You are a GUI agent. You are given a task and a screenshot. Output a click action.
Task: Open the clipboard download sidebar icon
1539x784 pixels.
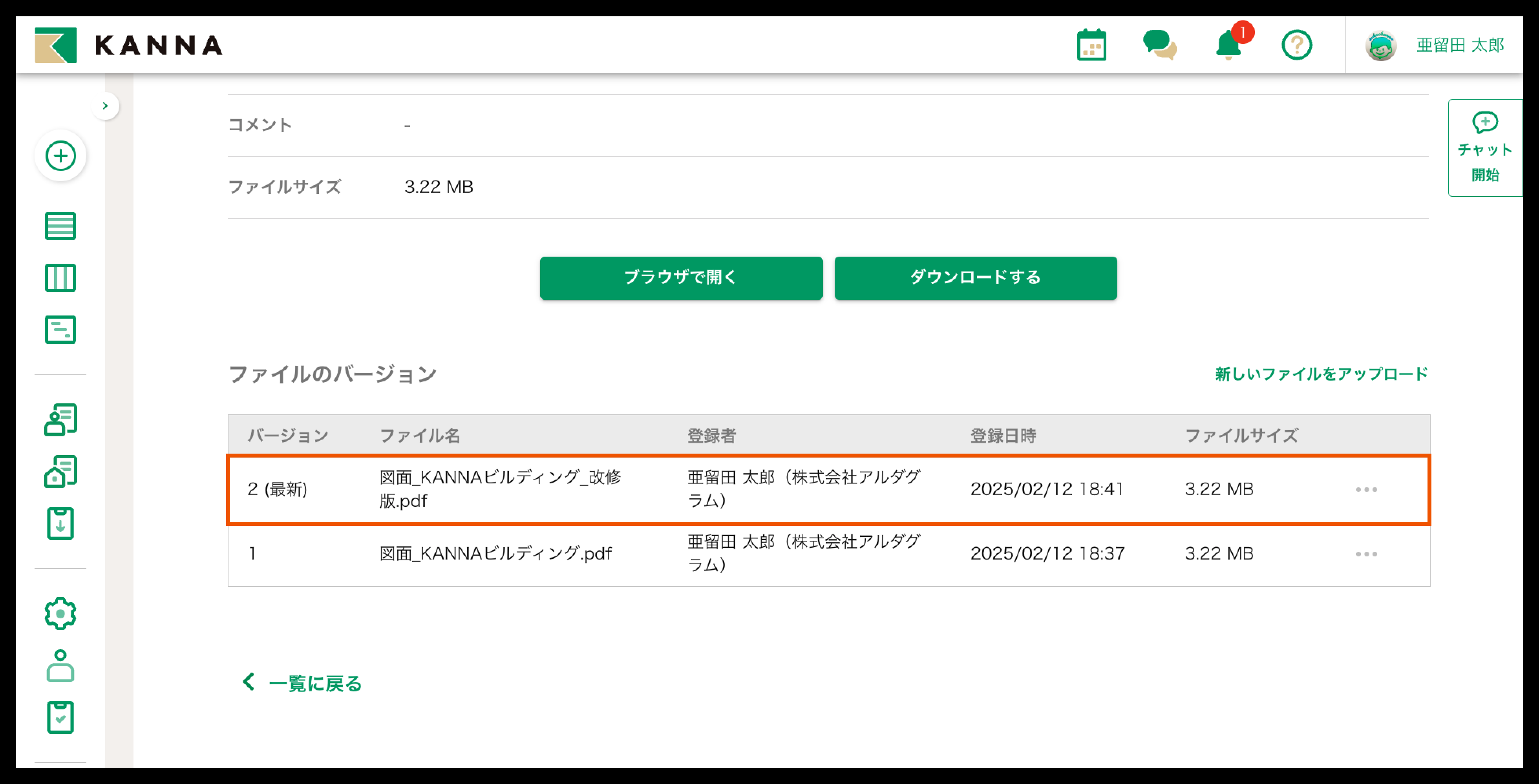coord(60,524)
